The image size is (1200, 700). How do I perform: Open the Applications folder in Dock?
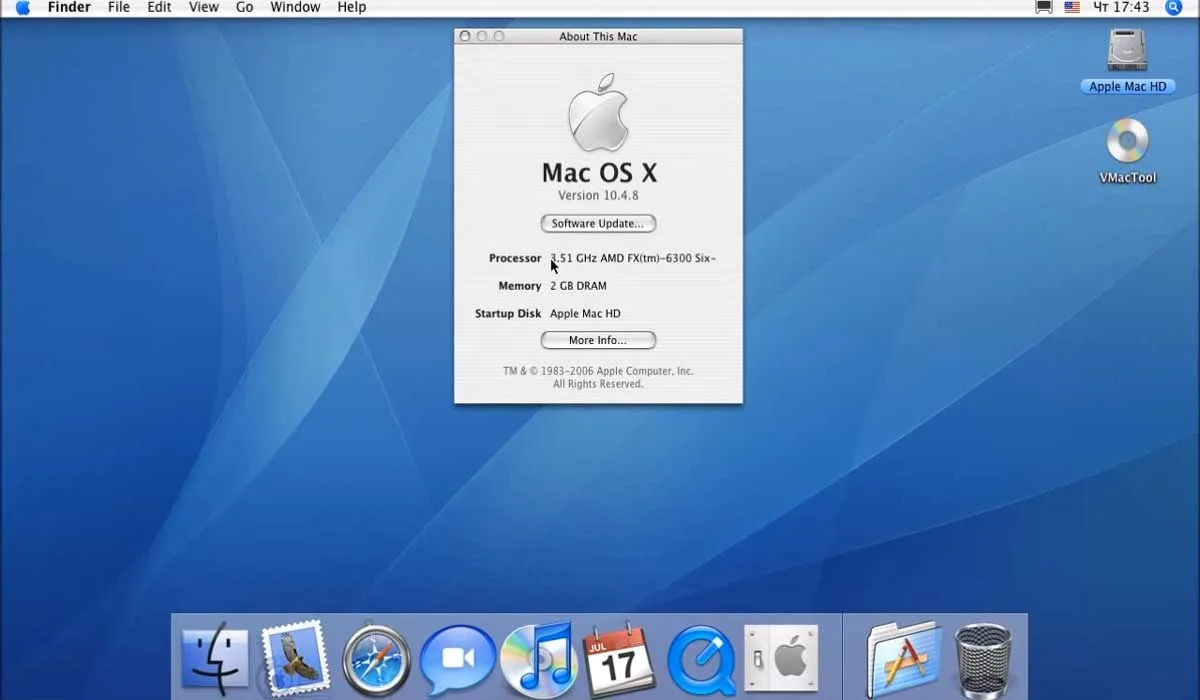904,660
